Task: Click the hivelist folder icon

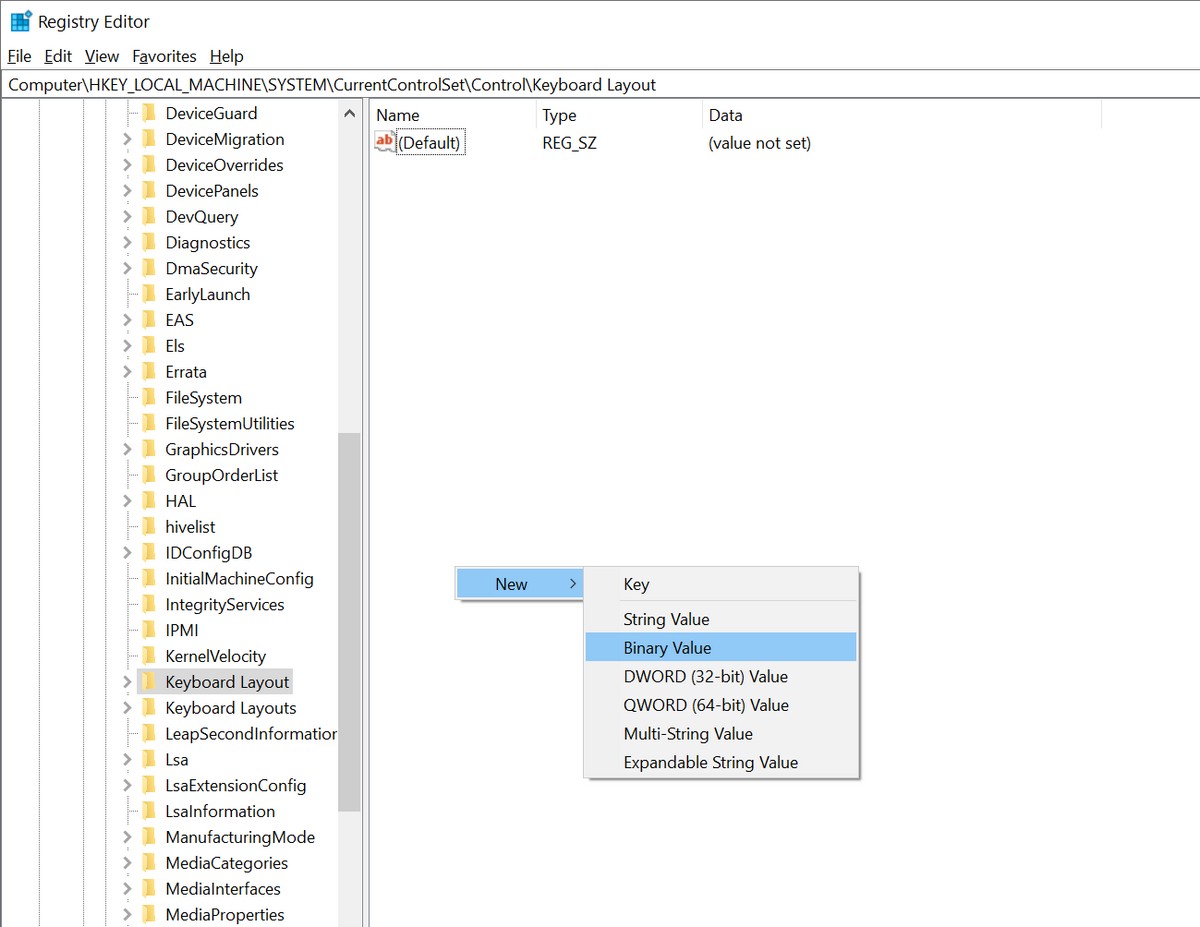Action: [x=148, y=526]
